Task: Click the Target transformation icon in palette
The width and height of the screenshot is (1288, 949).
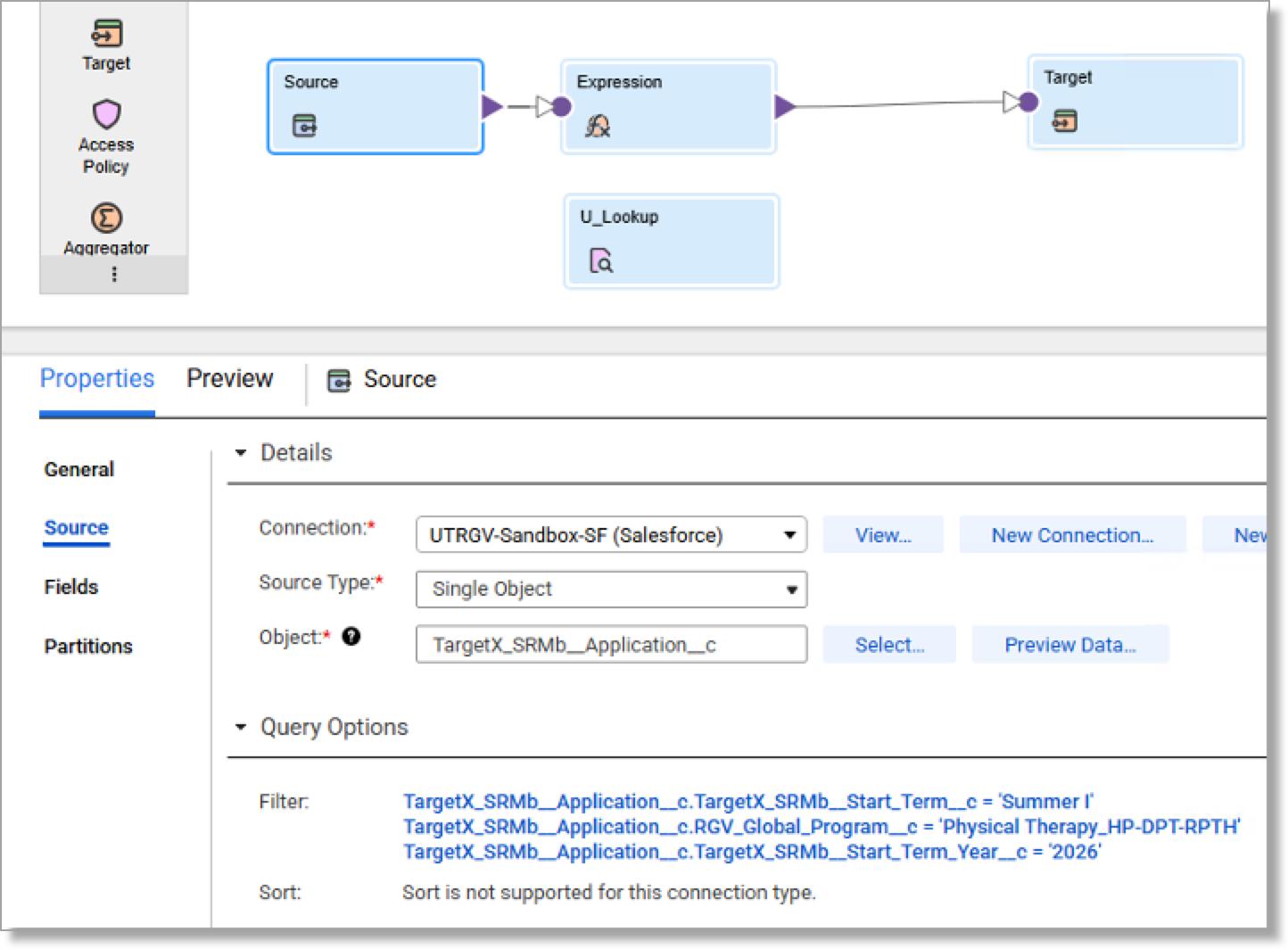Action: pyautogui.click(x=106, y=34)
